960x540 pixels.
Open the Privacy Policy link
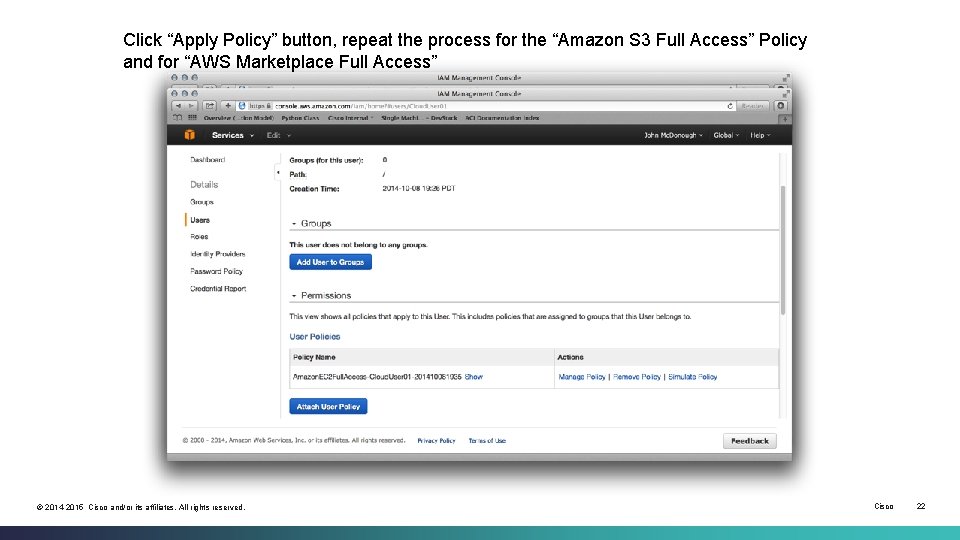pos(437,441)
